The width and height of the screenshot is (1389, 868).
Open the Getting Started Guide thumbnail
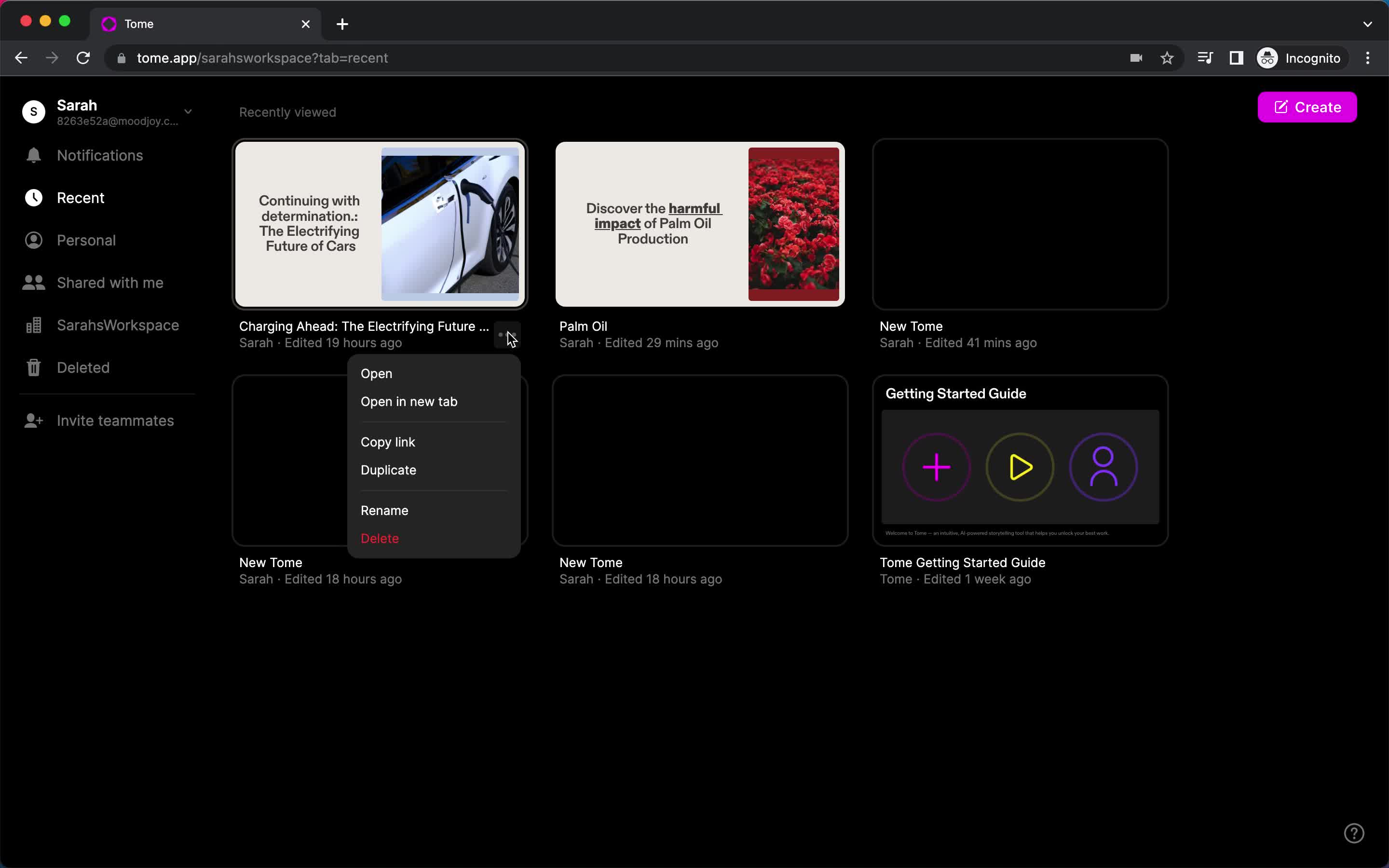(1020, 461)
